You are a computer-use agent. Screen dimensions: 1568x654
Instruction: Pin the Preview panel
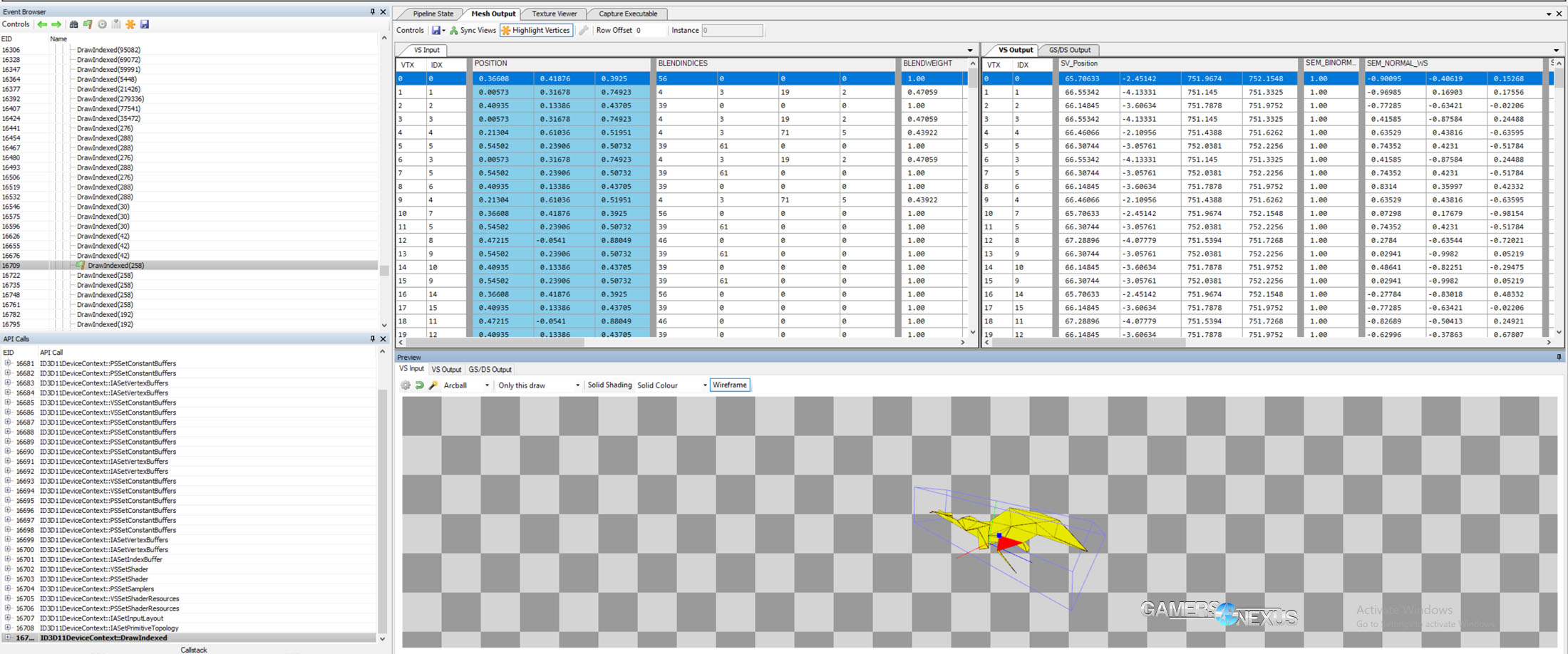click(x=1559, y=357)
